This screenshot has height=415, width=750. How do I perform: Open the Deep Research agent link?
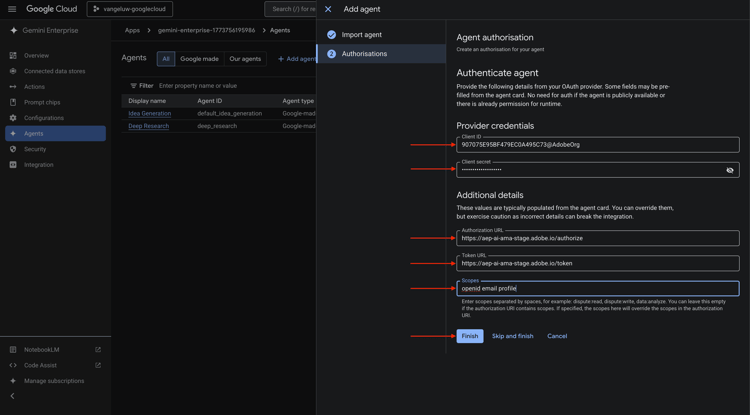coord(149,126)
